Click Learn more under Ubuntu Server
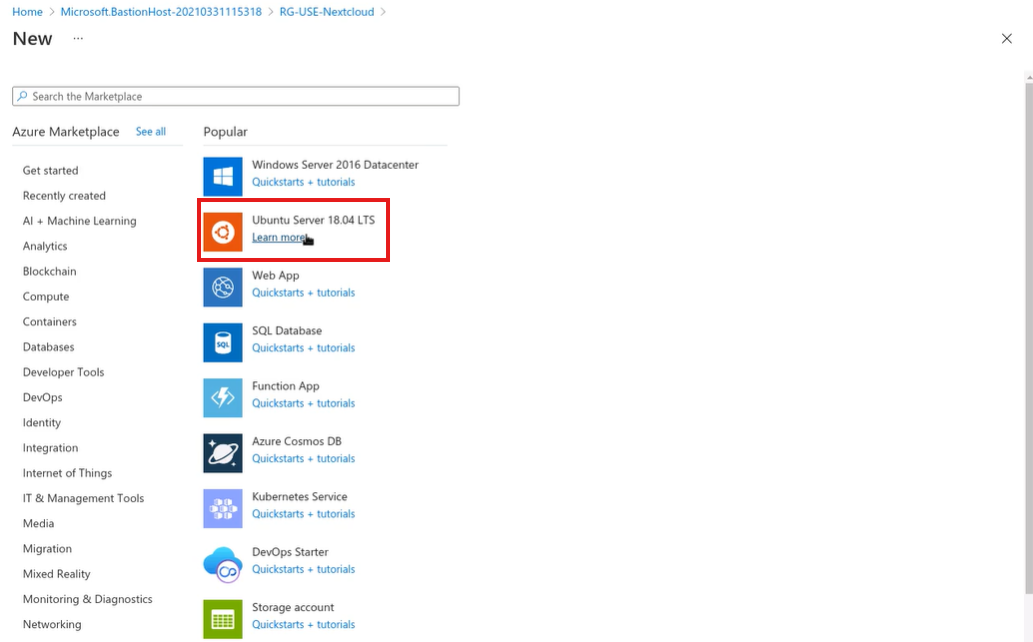 [279, 237]
